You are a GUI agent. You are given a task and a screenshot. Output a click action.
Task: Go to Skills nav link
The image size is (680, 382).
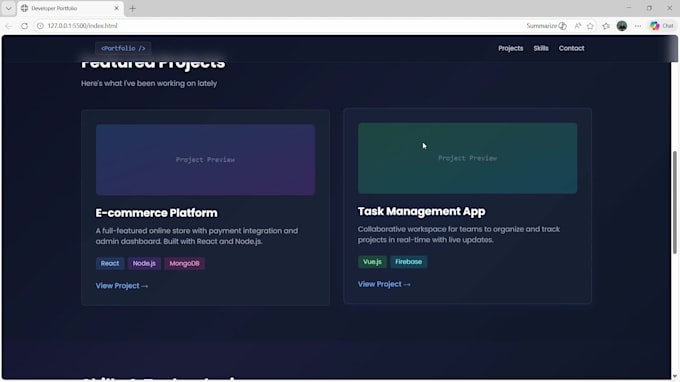pyautogui.click(x=541, y=48)
